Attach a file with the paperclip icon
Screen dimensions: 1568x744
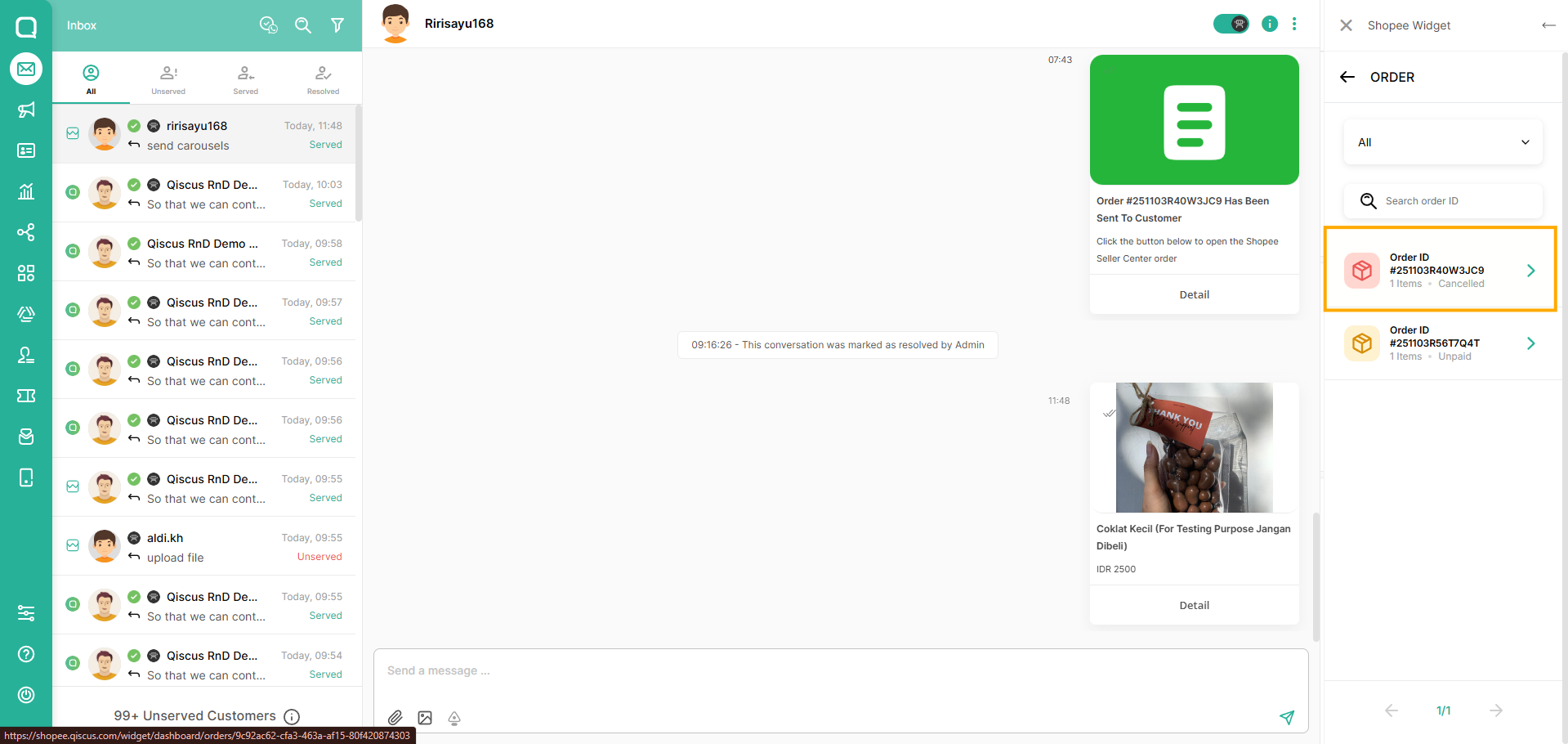pos(395,718)
